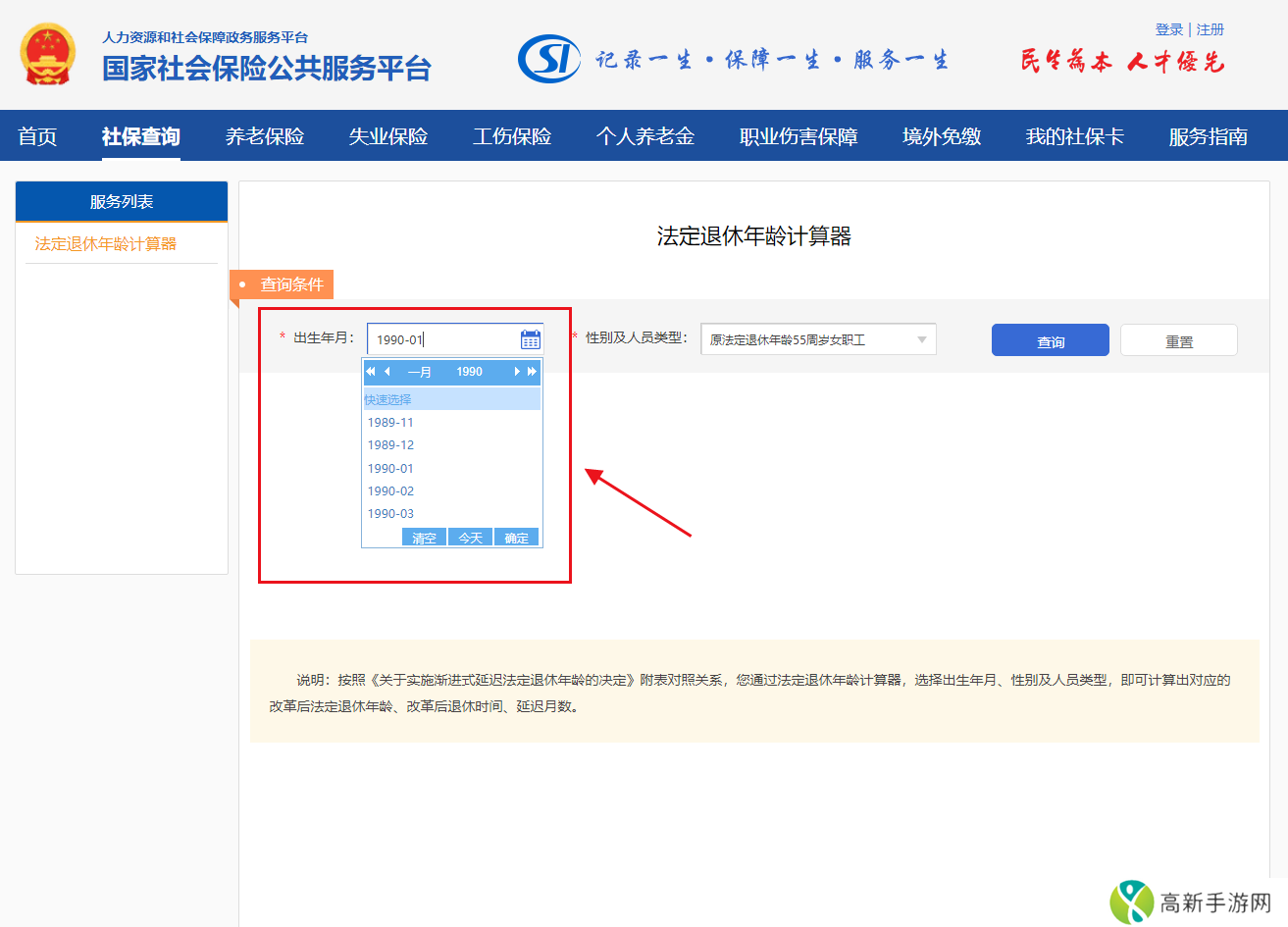
Task: Click the 重置 reset button
Action: click(1178, 340)
